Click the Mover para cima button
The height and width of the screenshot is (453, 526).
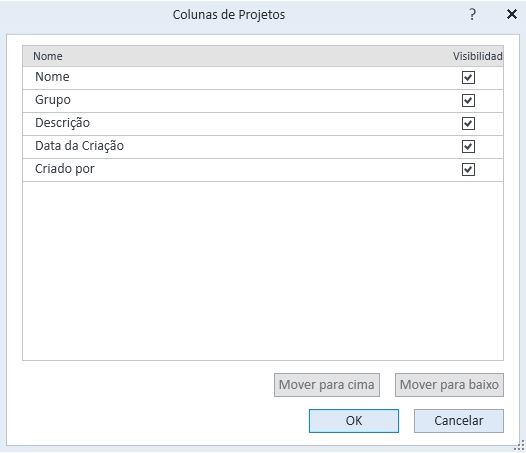click(x=327, y=385)
